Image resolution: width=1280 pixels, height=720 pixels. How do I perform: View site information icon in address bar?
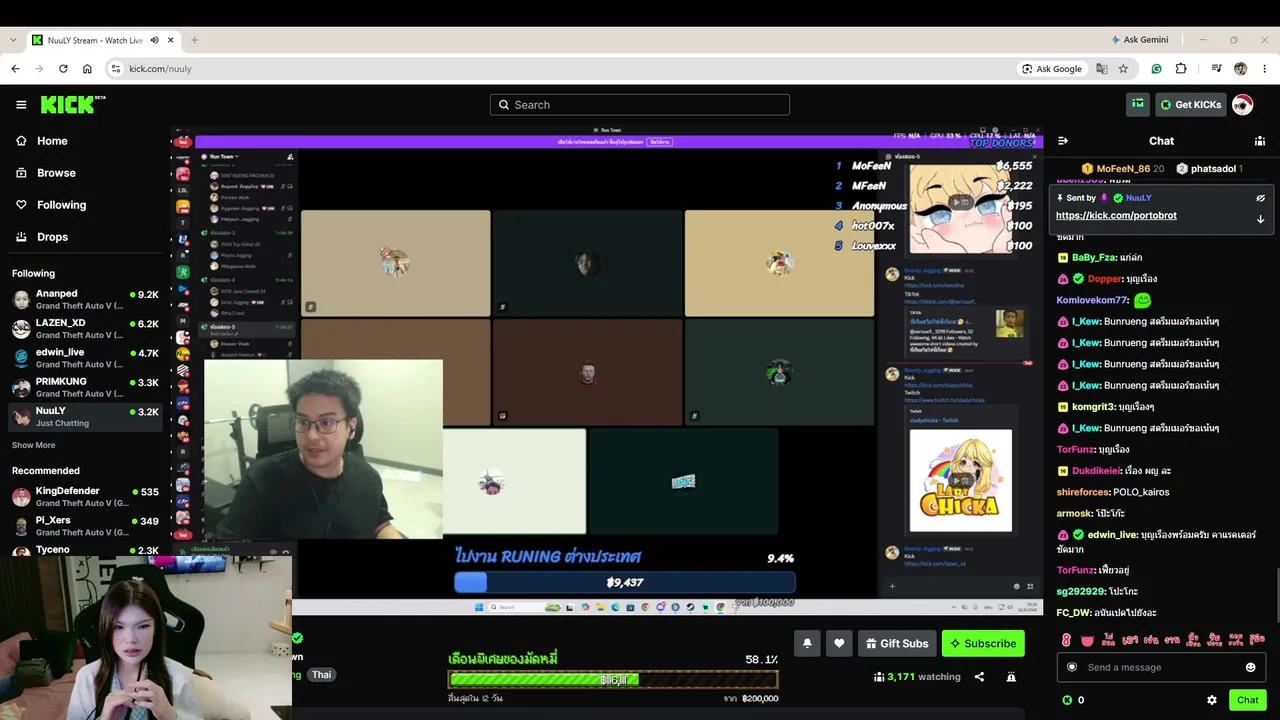pos(116,69)
